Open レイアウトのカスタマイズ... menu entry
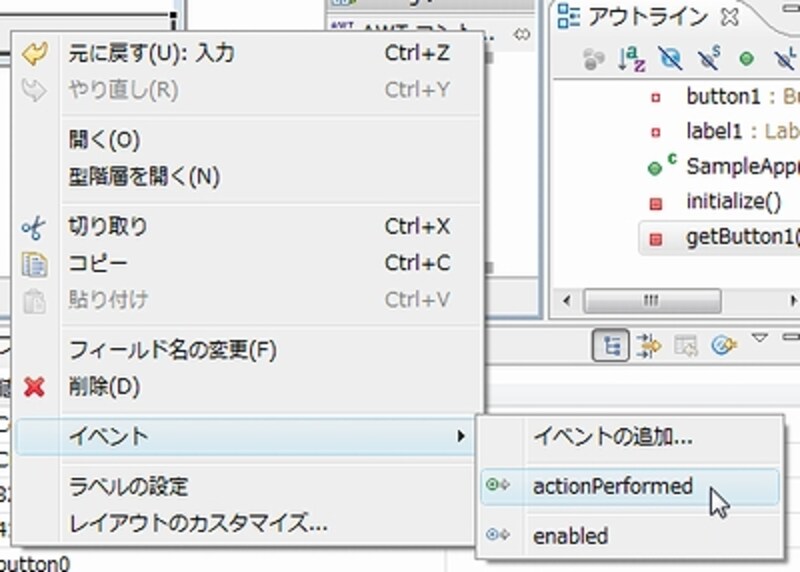Viewport: 800px width, 572px height. click(x=198, y=523)
